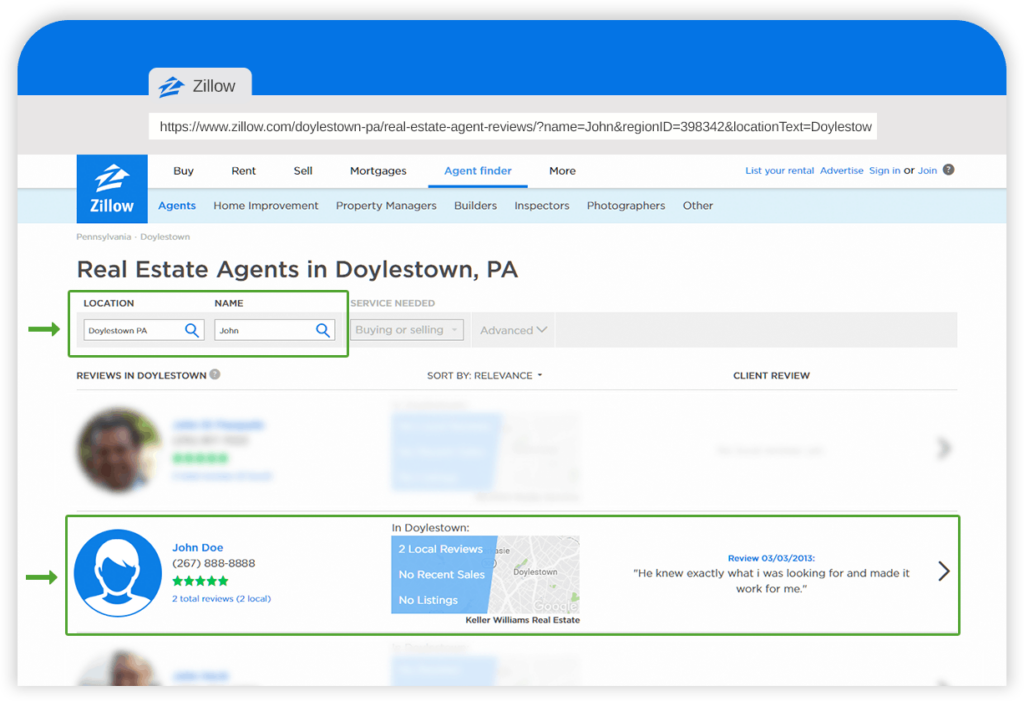This screenshot has height=701, width=1024.
Task: Switch to the Agent finder tab
Action: tap(477, 171)
